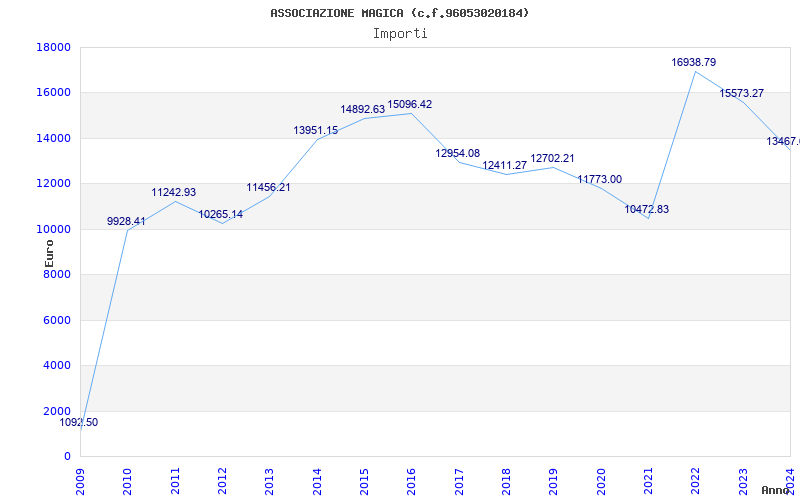Select the data label 11773.00

(599, 180)
